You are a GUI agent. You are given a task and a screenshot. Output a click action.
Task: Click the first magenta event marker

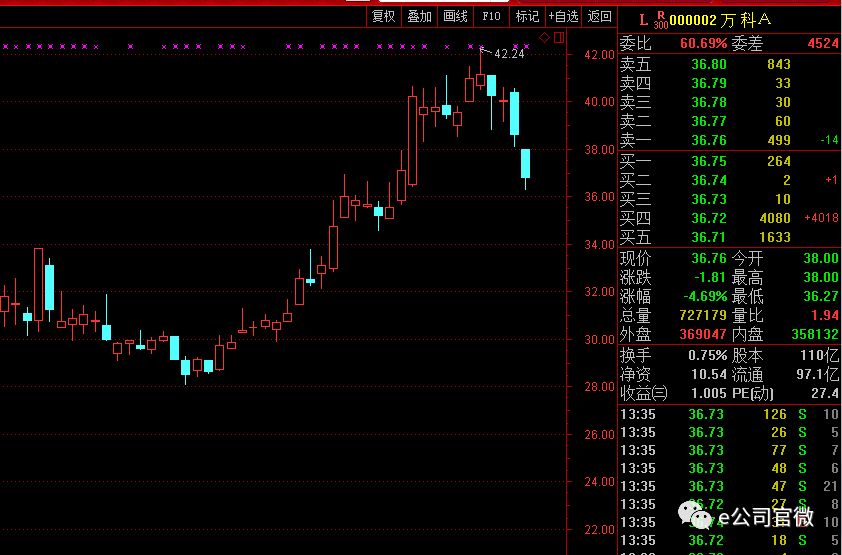(5, 47)
